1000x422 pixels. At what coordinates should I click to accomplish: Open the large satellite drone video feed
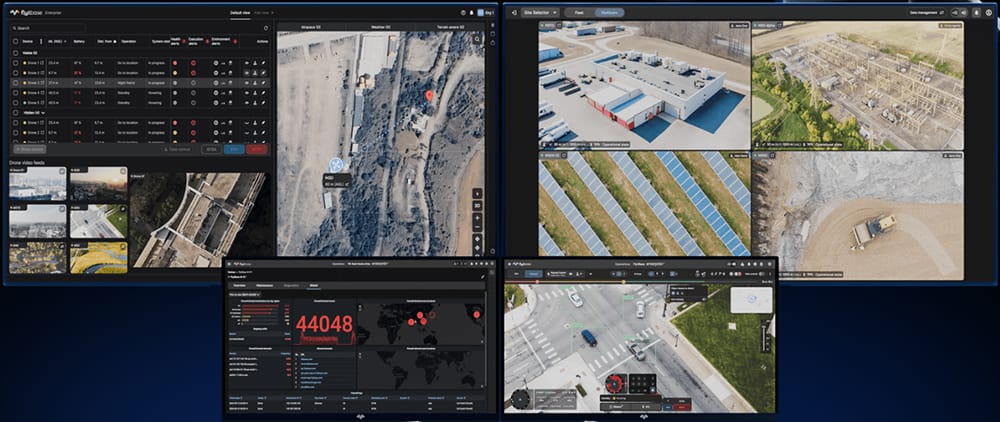pyautogui.click(x=198, y=220)
